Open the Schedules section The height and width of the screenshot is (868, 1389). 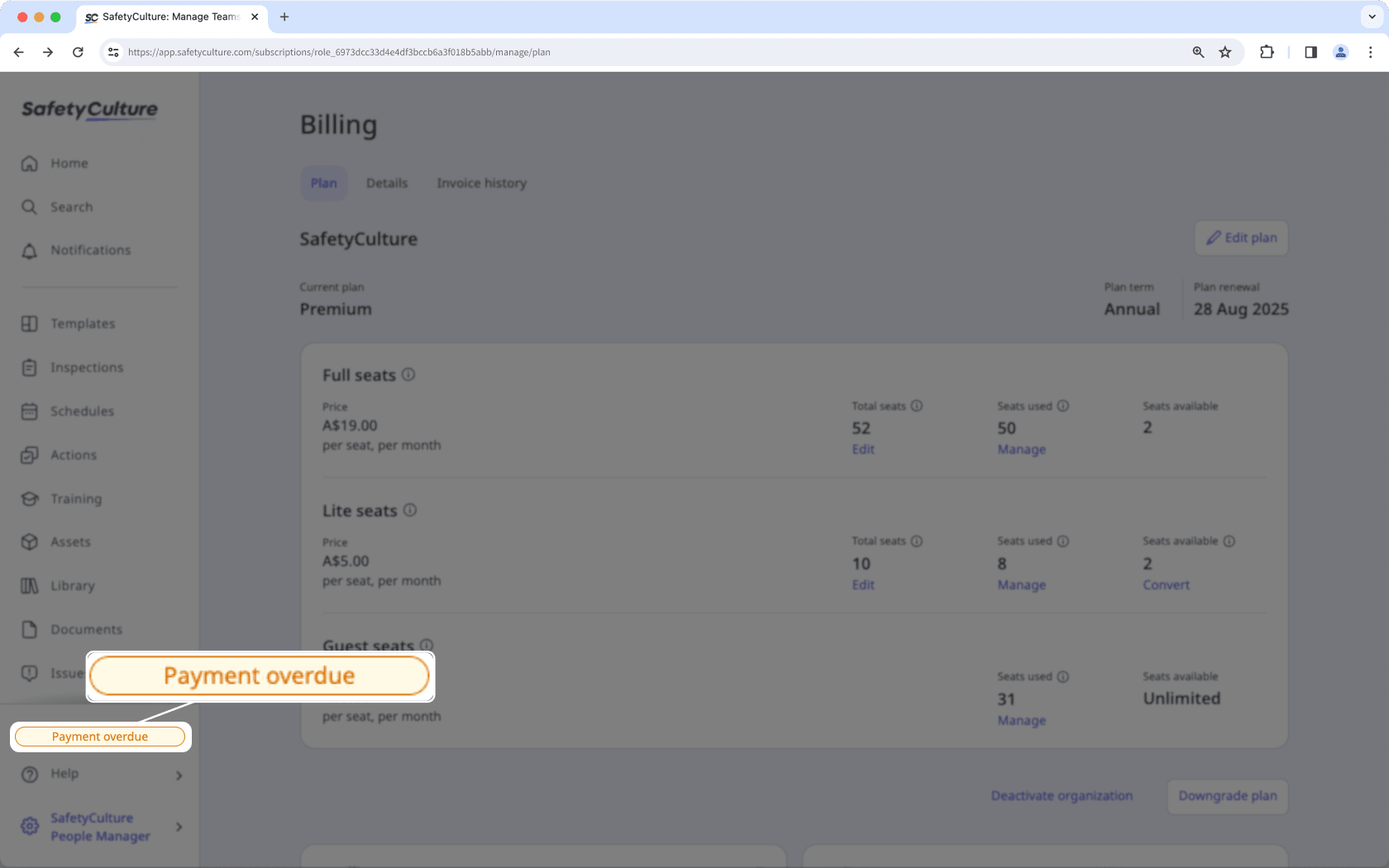[82, 411]
